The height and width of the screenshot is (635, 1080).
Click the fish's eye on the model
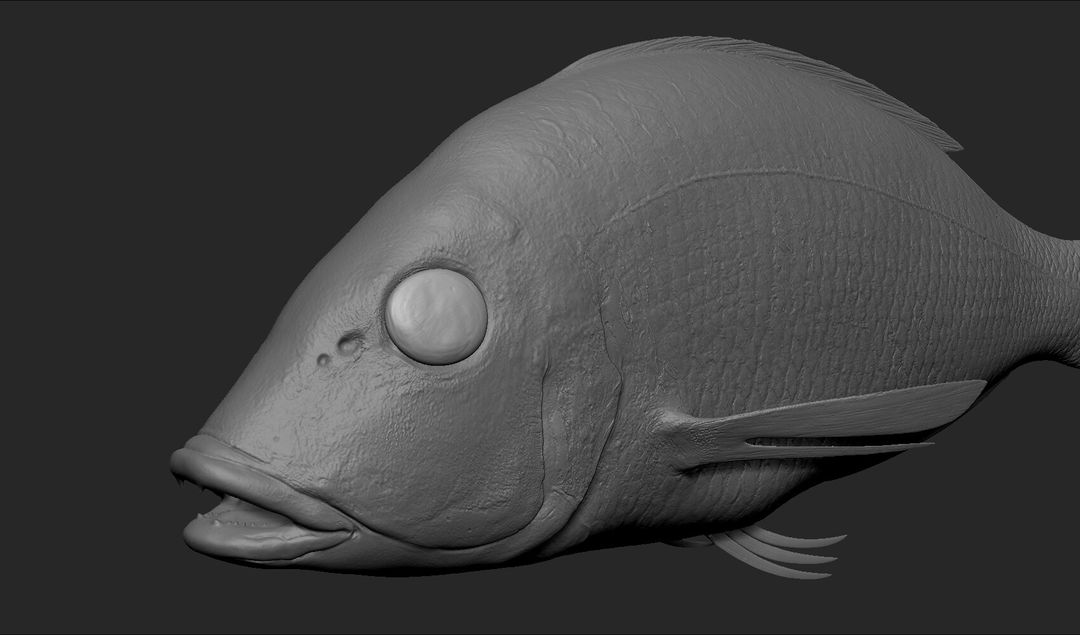[x=436, y=312]
